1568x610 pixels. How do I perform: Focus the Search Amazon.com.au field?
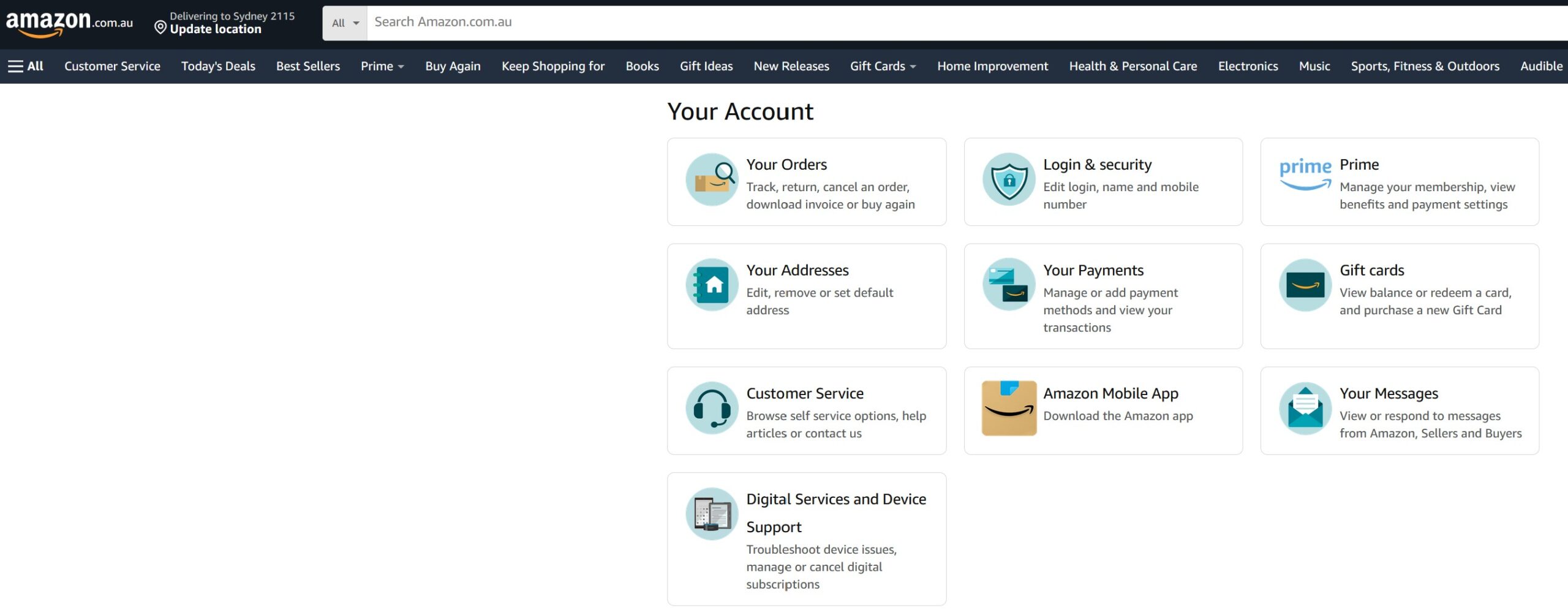click(919, 23)
